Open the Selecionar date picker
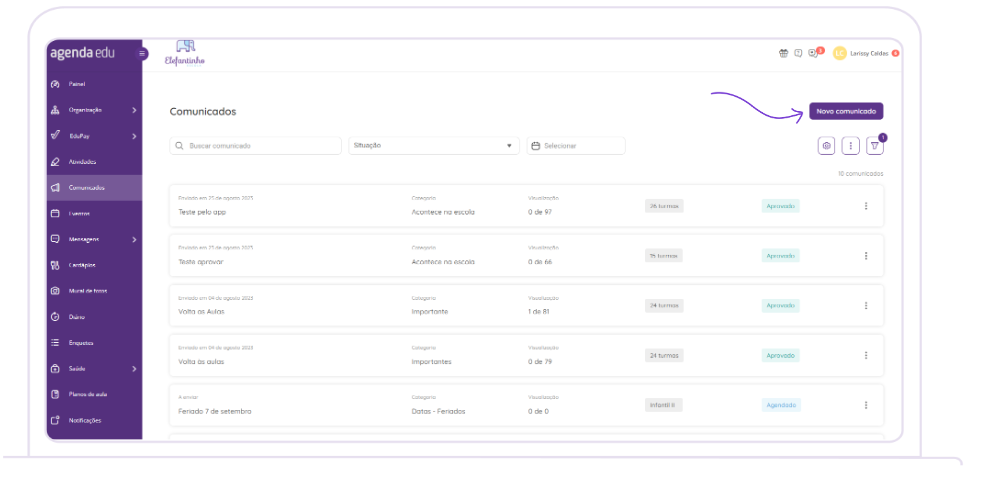 576,146
